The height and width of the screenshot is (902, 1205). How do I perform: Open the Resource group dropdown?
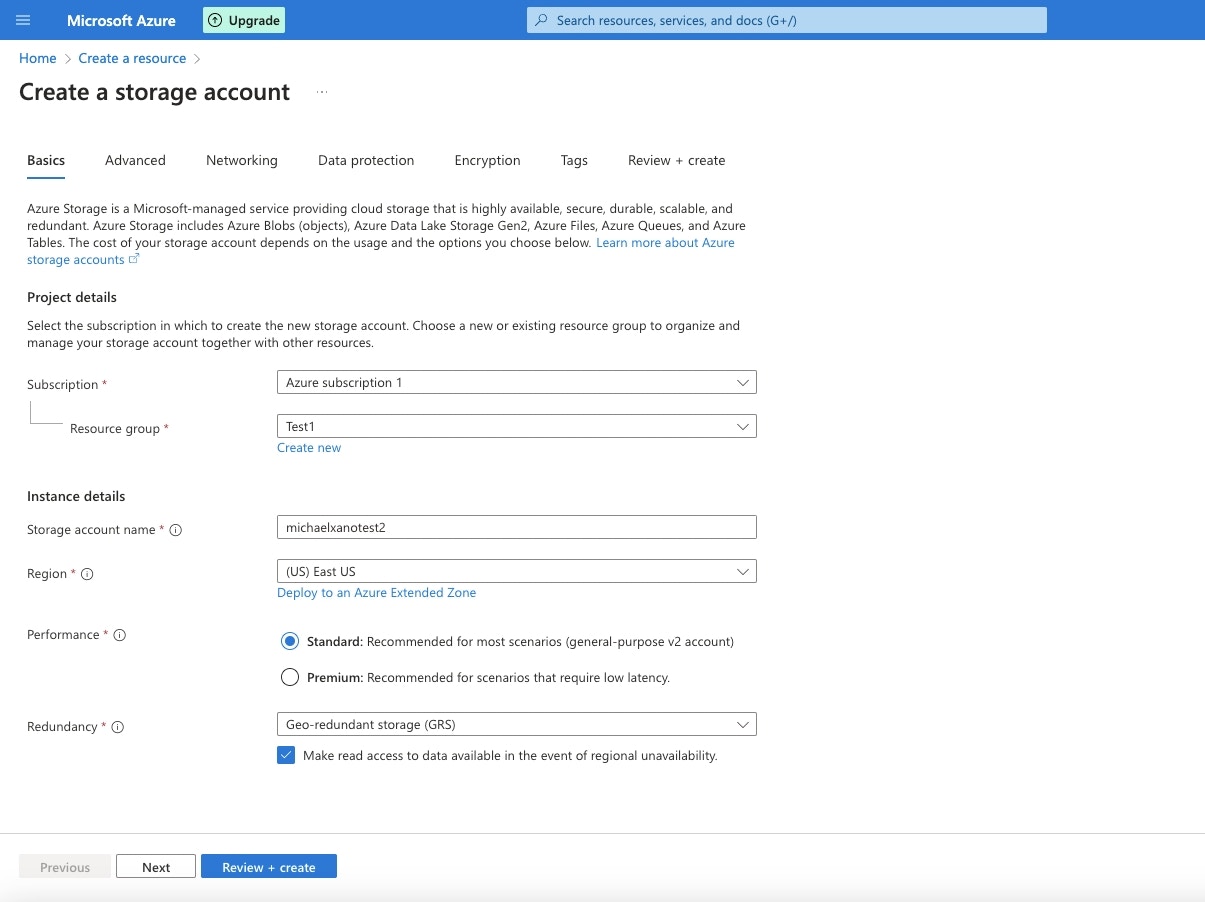pos(516,426)
